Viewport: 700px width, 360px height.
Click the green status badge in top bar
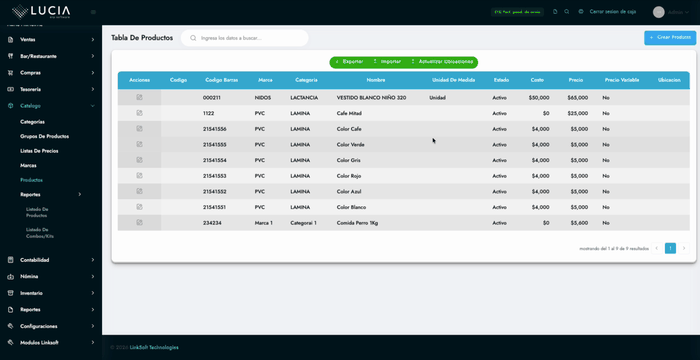(x=517, y=12)
